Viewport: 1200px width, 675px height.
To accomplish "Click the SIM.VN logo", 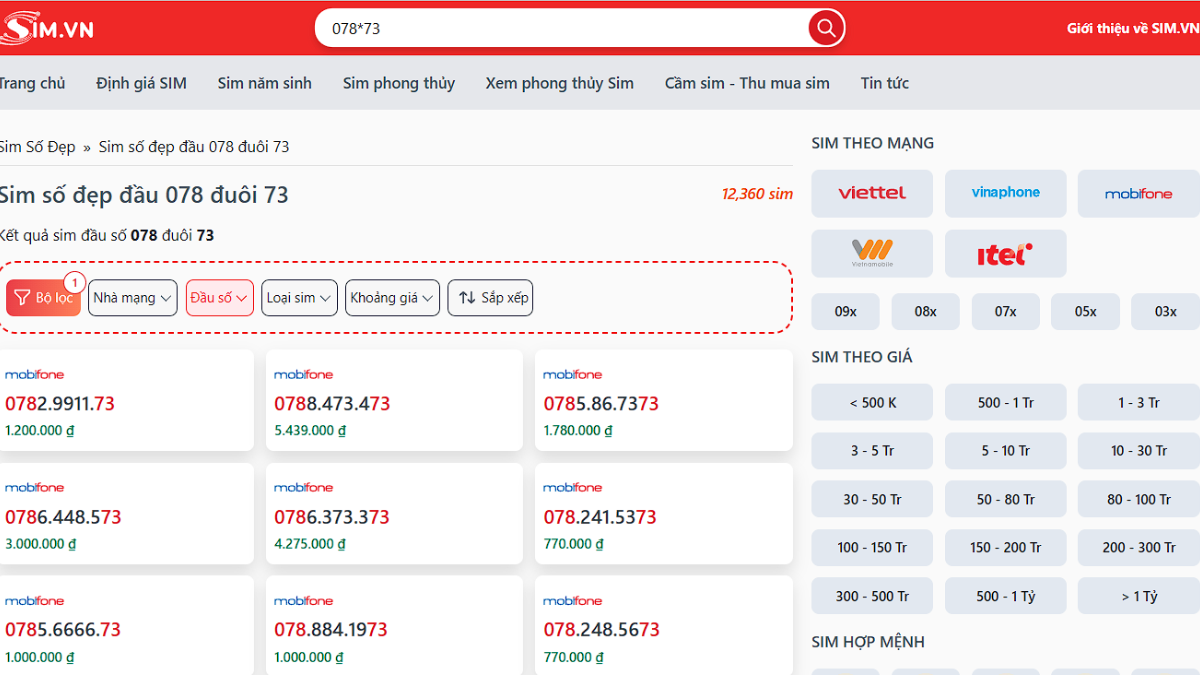I will (x=46, y=28).
